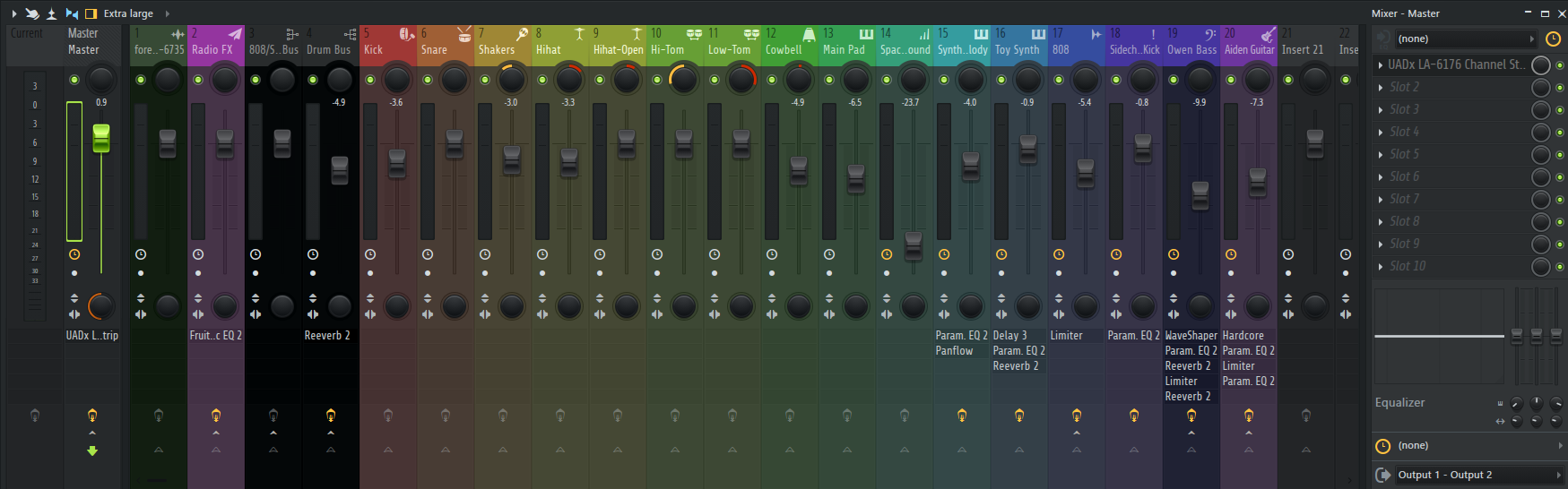Viewport: 1568px width, 489px height.
Task: Toggle the meter wave view icon
Action: pyautogui.click(x=72, y=13)
